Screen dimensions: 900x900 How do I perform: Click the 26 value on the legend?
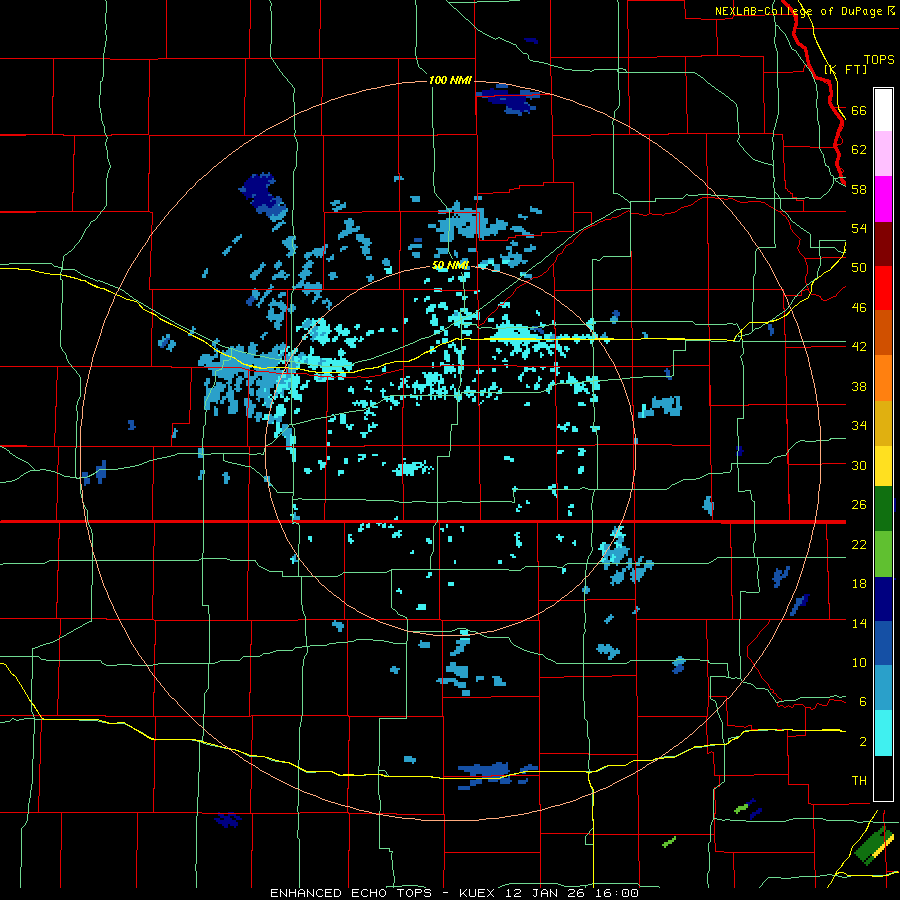click(x=859, y=505)
